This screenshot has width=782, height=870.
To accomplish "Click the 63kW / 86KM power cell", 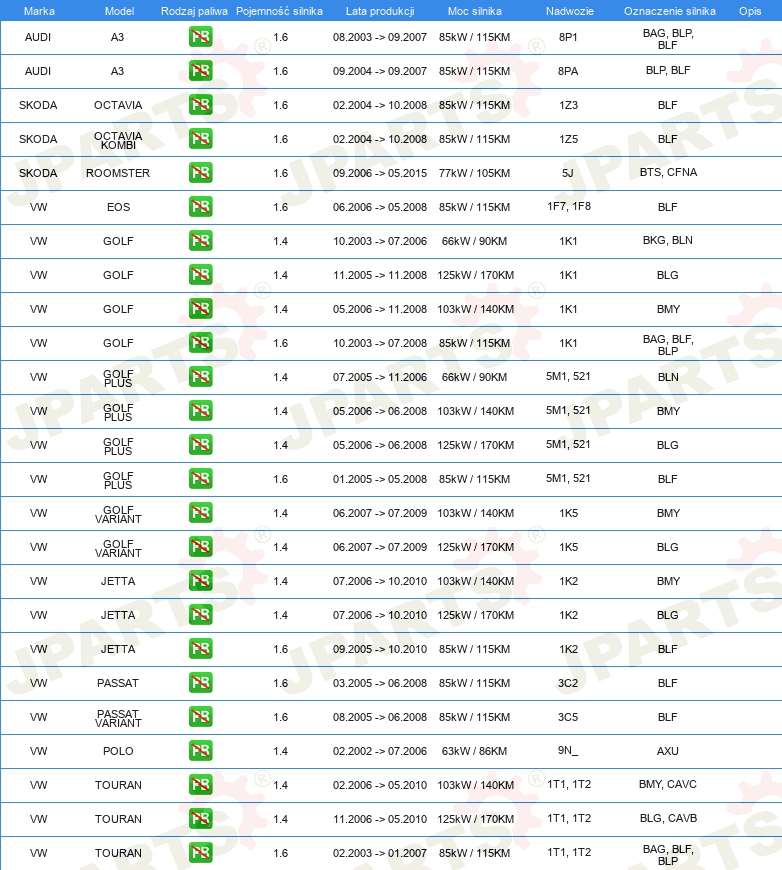I will tap(475, 751).
